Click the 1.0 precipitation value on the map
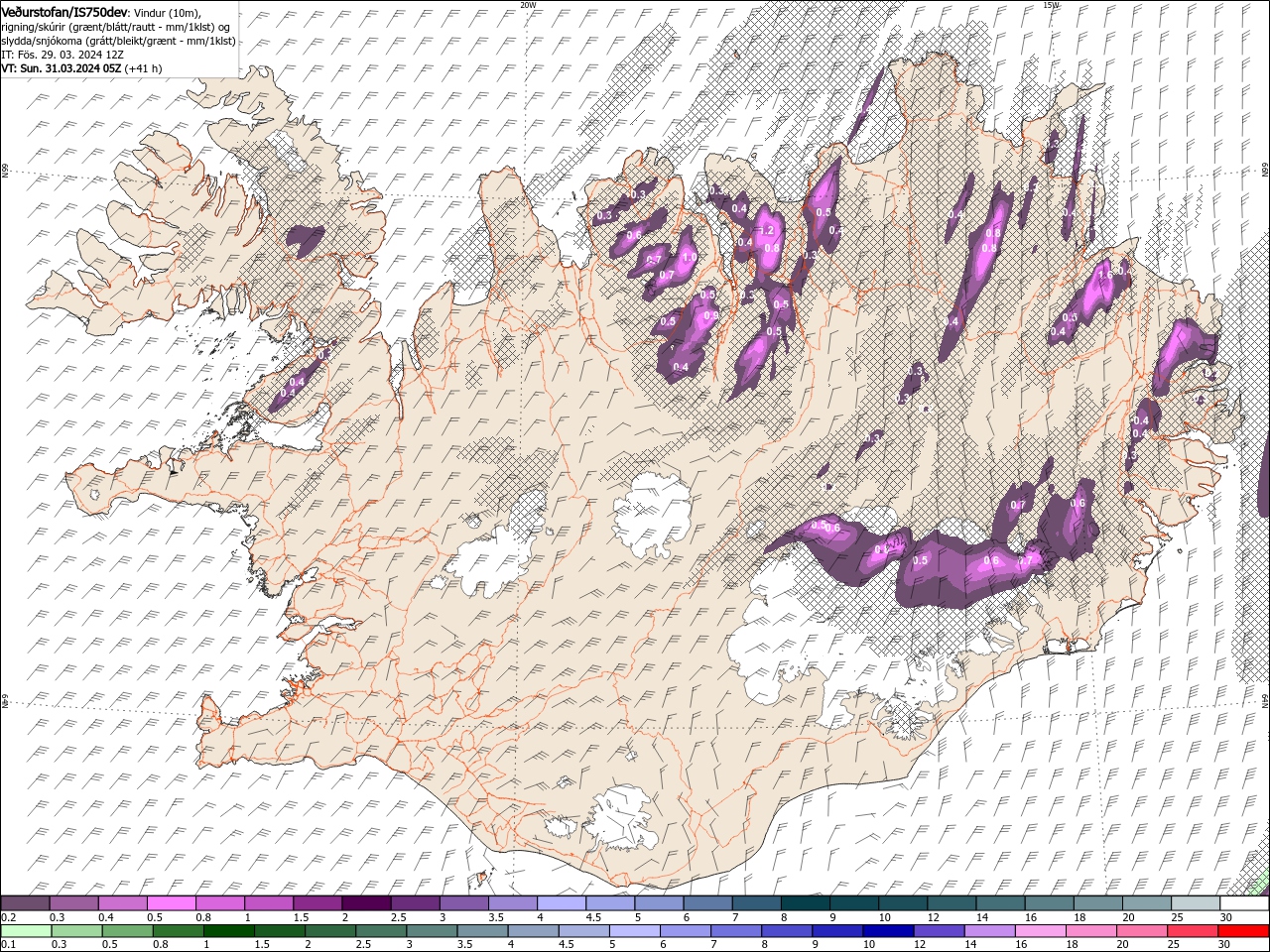This screenshot has width=1270, height=952. pyautogui.click(x=689, y=258)
